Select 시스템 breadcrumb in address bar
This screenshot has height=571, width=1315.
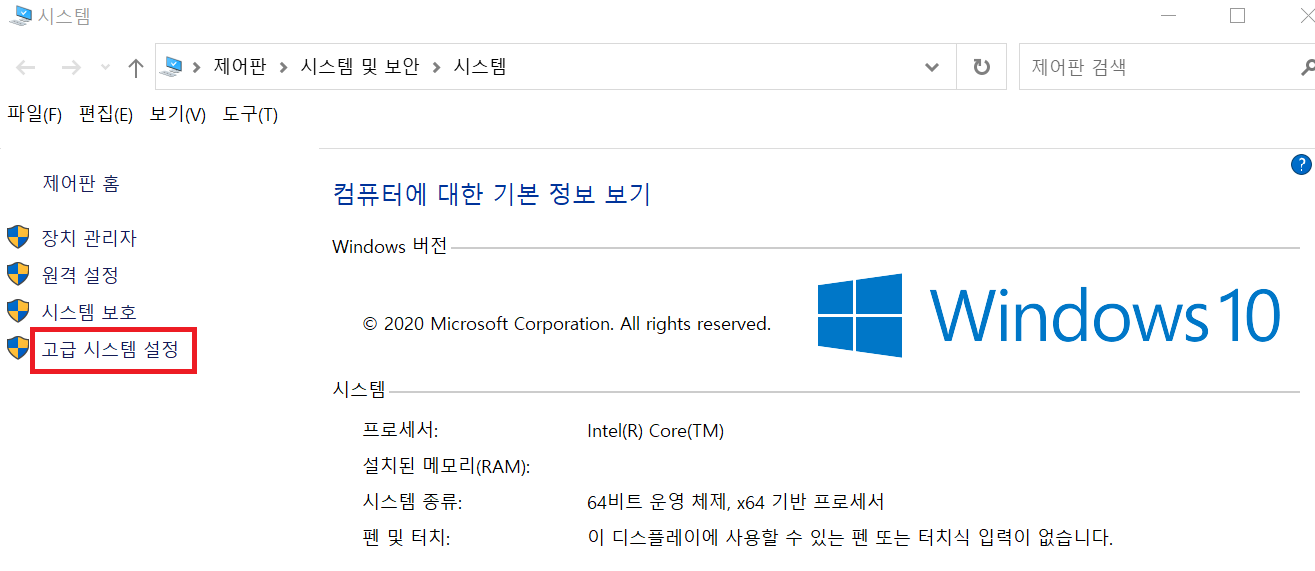[x=480, y=67]
